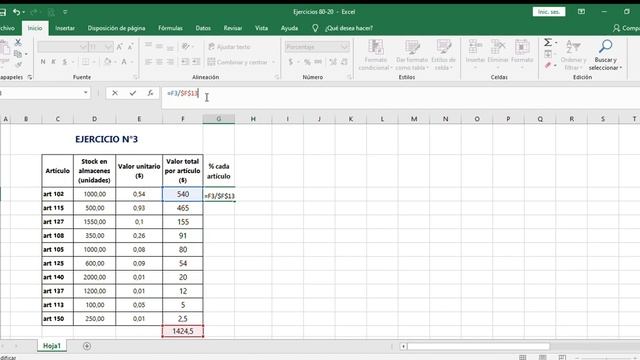This screenshot has width=640, height=360.
Task: Expand the Name Box dropdown arrow
Action: click(85, 93)
